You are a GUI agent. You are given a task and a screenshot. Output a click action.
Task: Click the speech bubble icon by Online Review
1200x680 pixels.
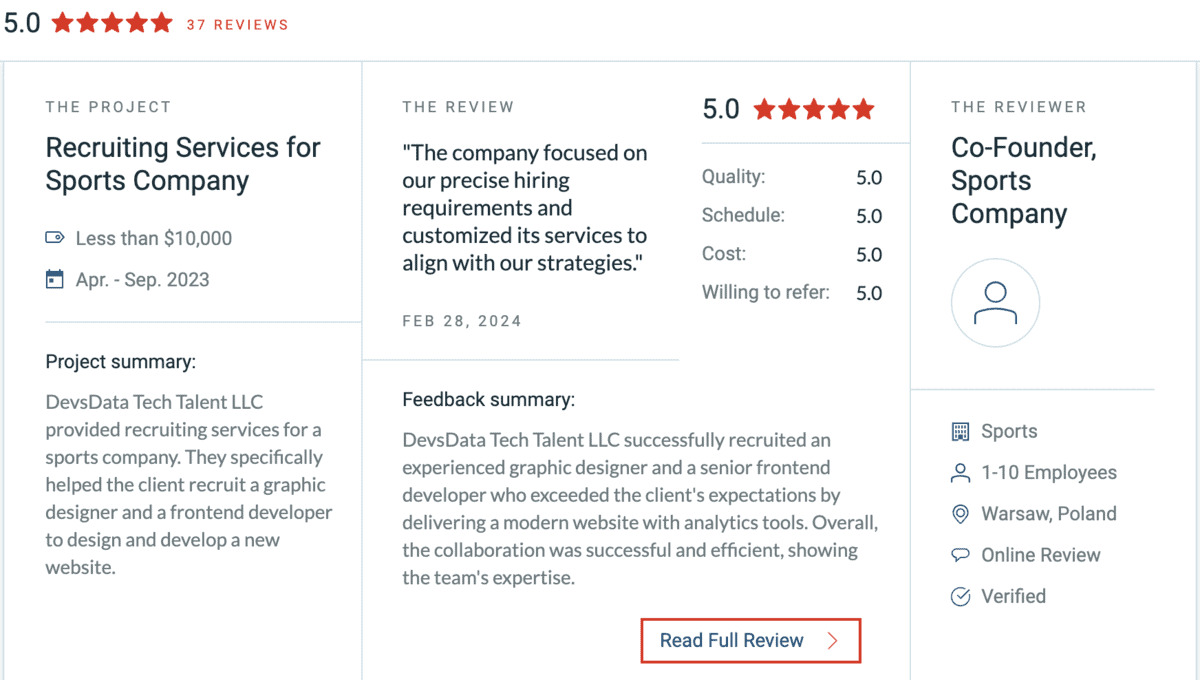click(960, 555)
